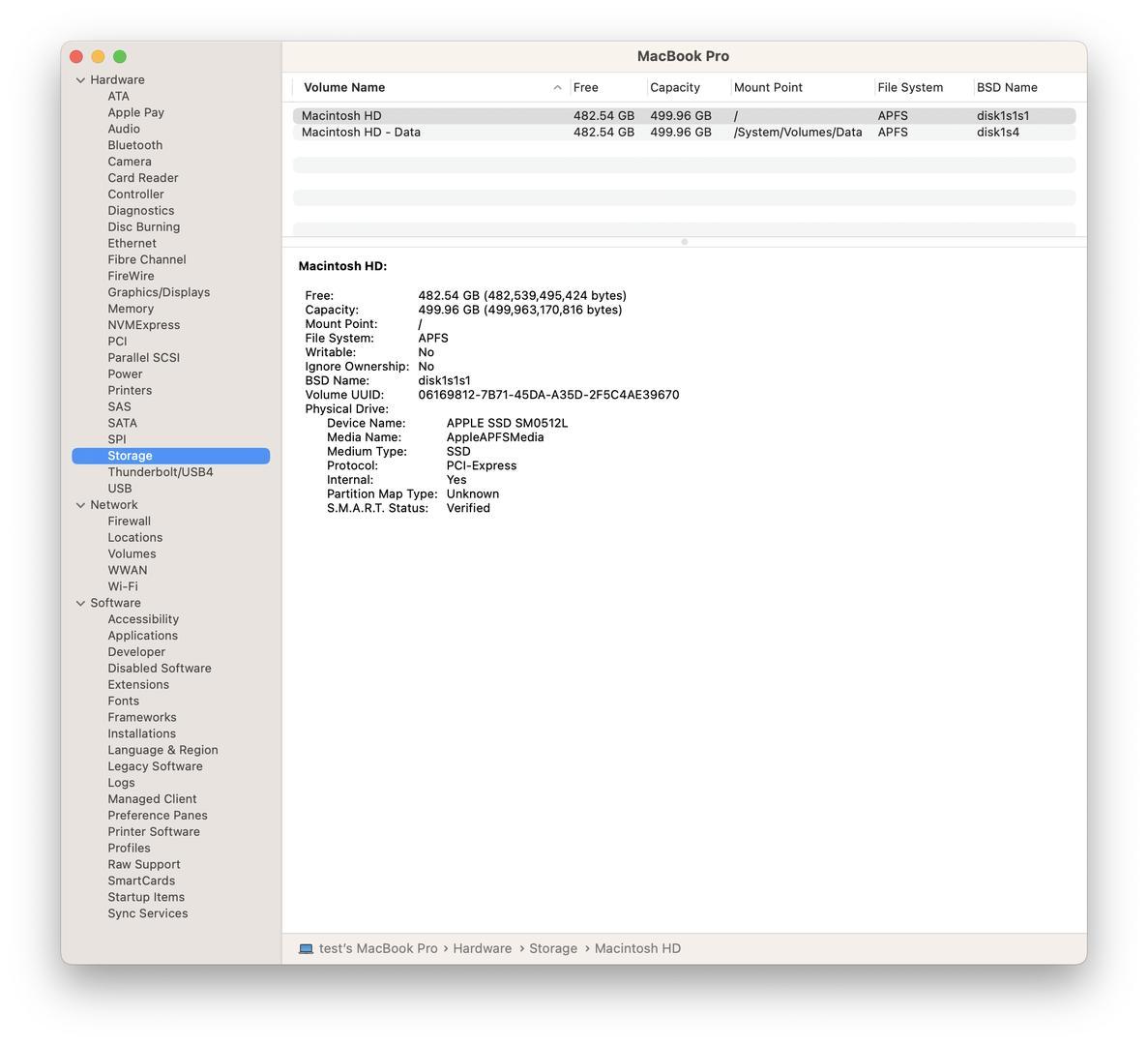Viewport: 1148px width, 1045px height.
Task: Collapse the Software section
Action: 80,603
